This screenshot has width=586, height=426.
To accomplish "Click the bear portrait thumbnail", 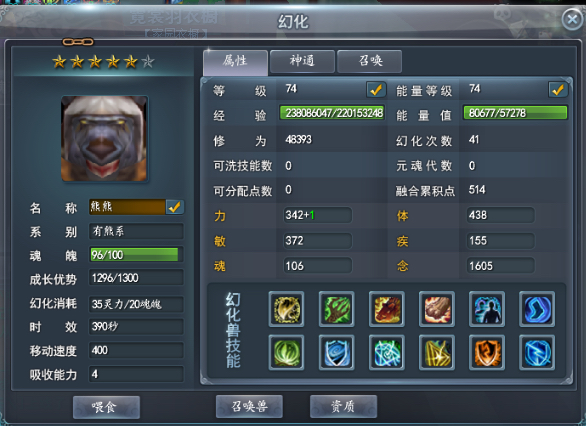I will click(105, 139).
